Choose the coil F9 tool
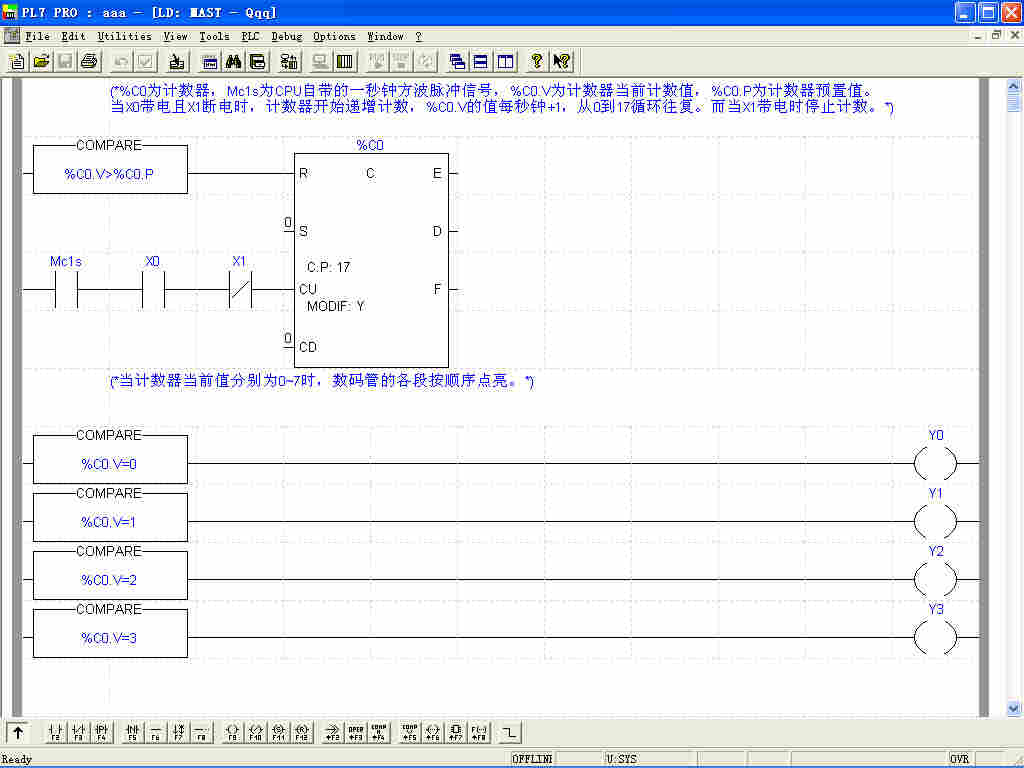 (232, 733)
